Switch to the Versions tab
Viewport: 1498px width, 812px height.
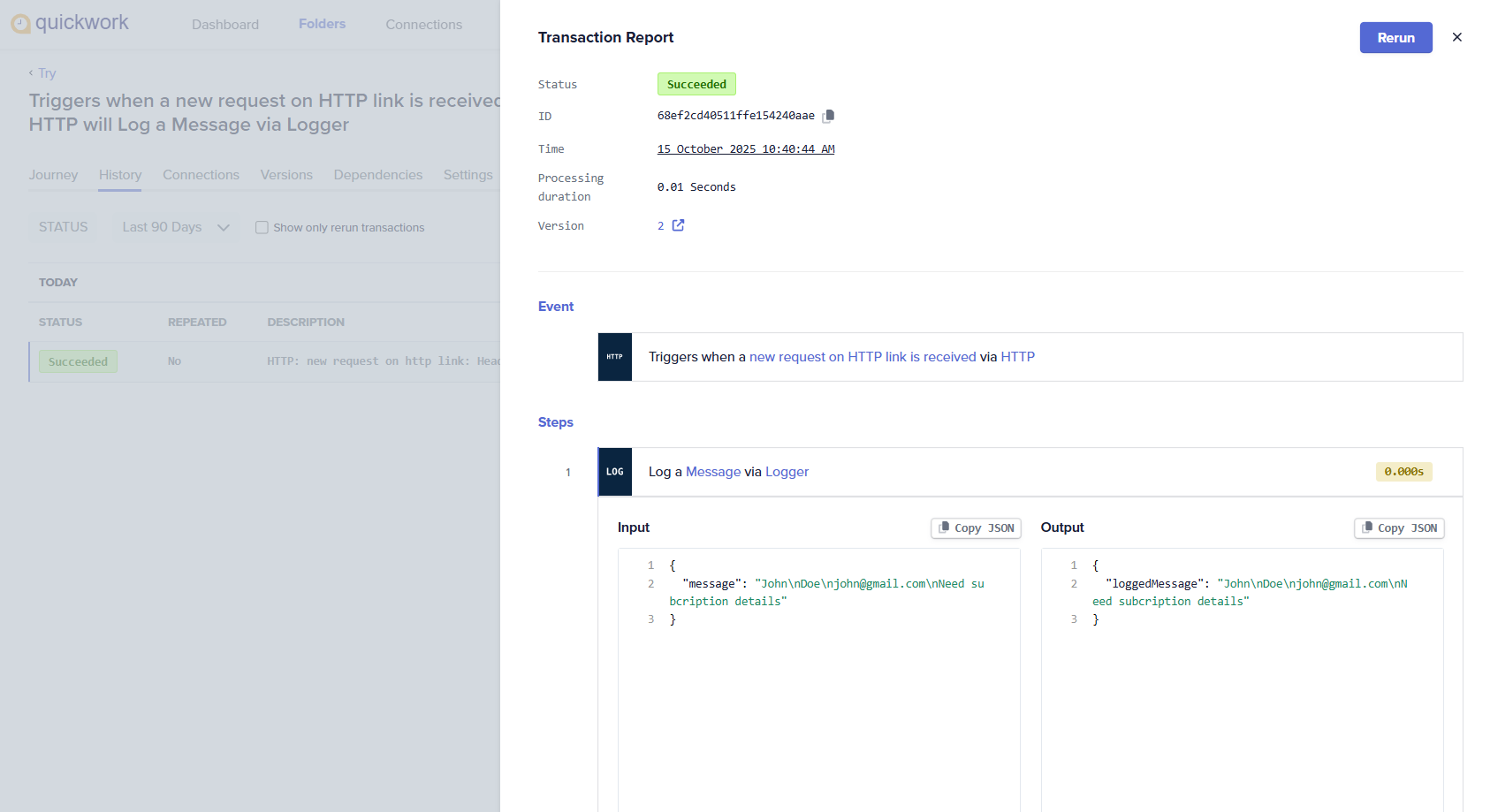(286, 175)
